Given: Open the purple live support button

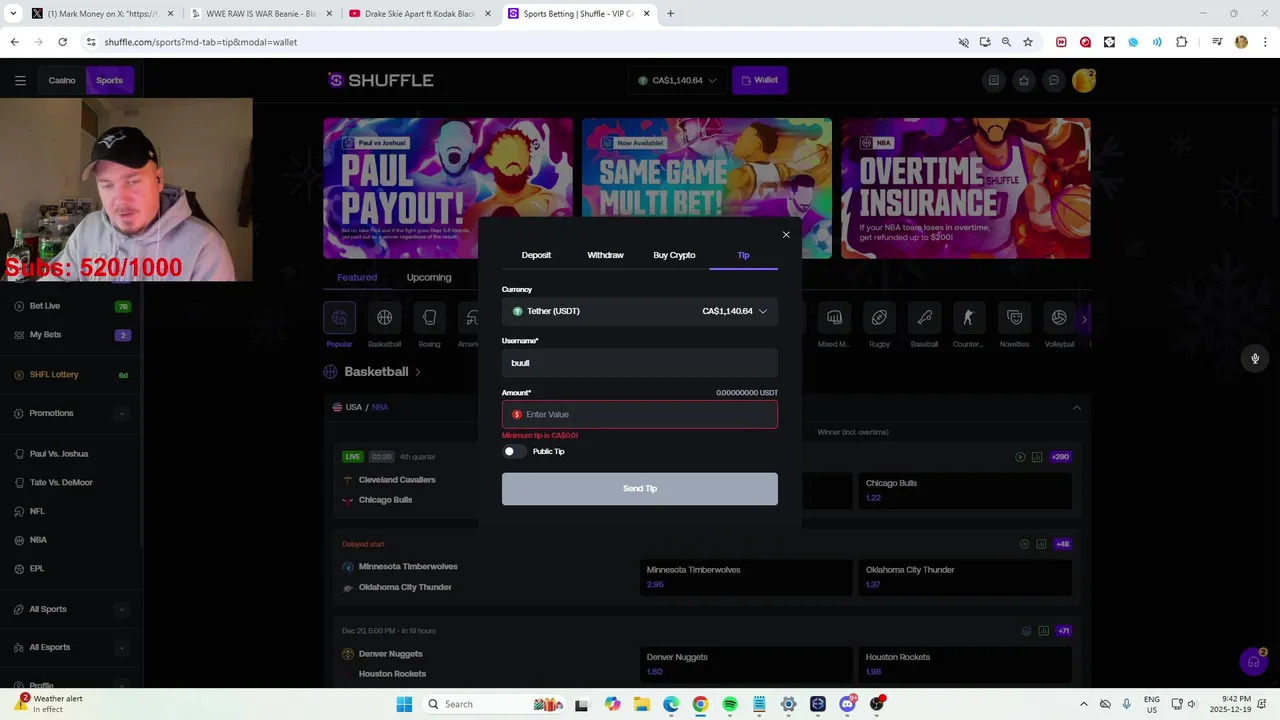Looking at the screenshot, I should pos(1253,661).
